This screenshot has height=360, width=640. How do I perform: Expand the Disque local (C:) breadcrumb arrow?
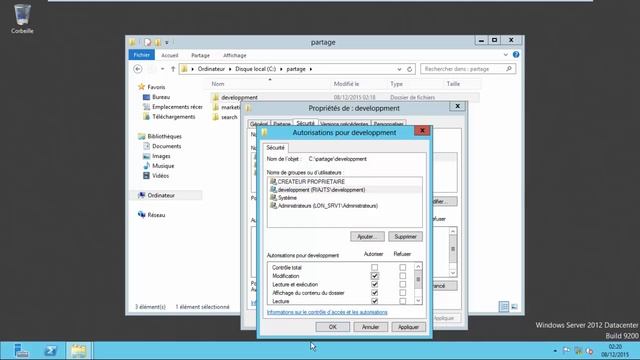coord(281,69)
